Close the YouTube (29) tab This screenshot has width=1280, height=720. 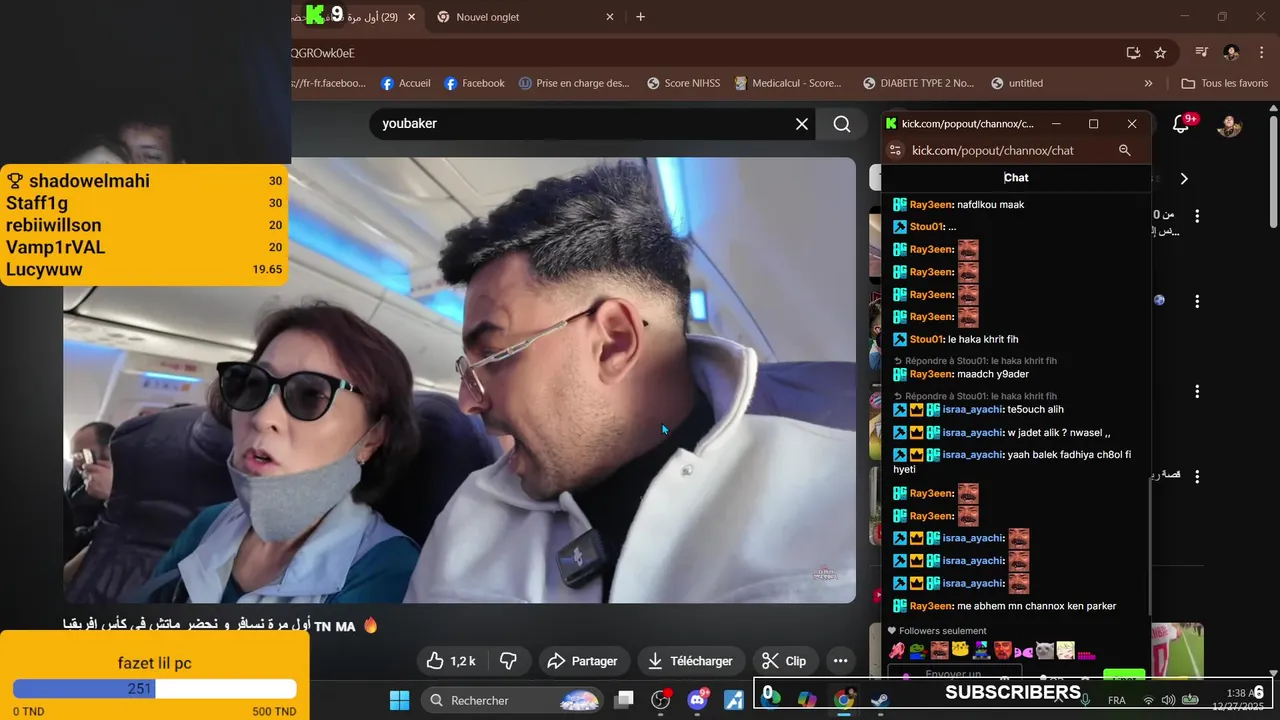pos(412,17)
